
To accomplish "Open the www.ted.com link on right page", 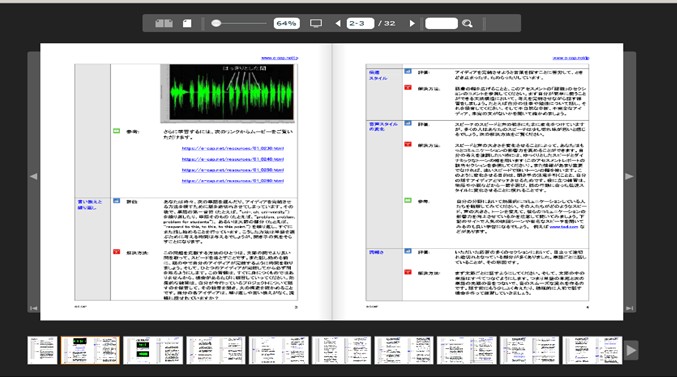I will coord(564,226).
